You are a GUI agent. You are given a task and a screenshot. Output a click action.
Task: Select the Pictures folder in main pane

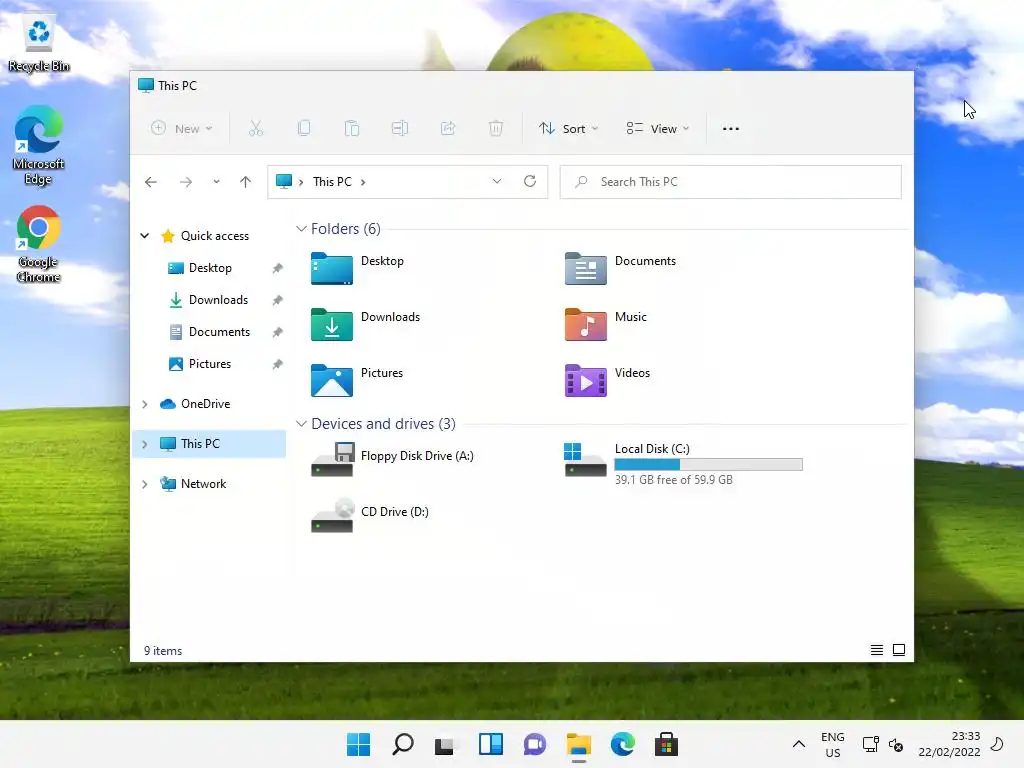point(357,381)
